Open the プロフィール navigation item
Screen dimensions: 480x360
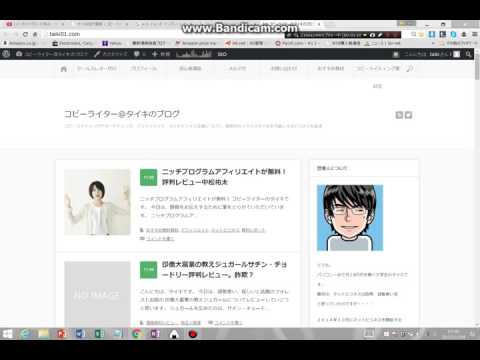point(144,68)
